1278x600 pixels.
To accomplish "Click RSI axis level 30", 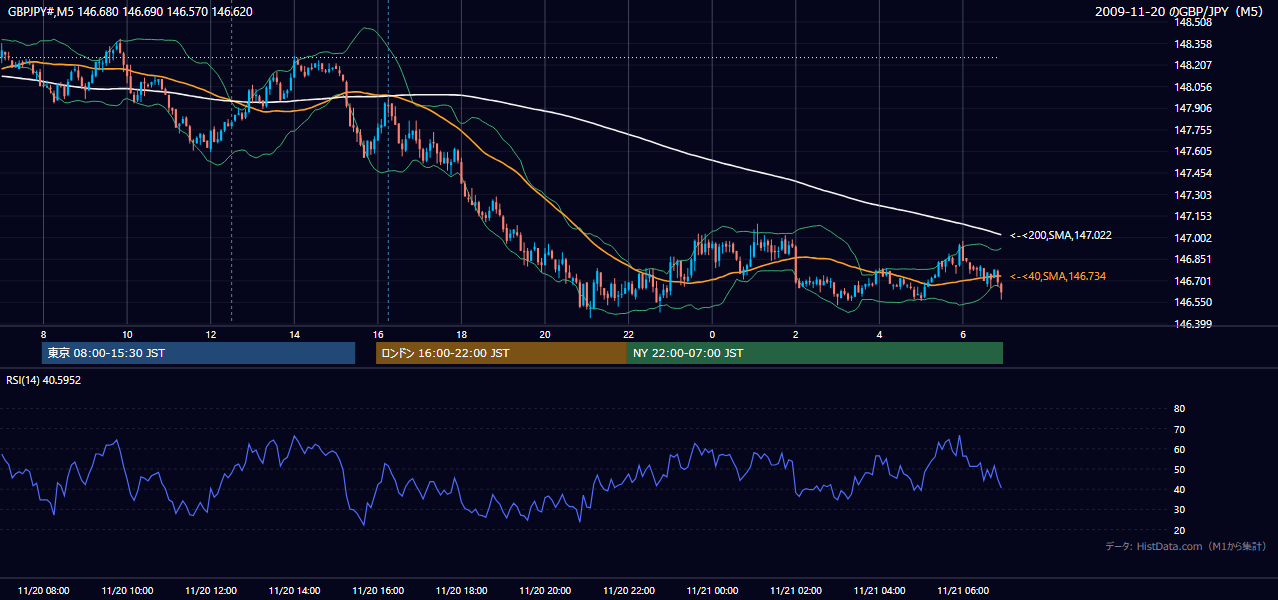I will point(1179,510).
